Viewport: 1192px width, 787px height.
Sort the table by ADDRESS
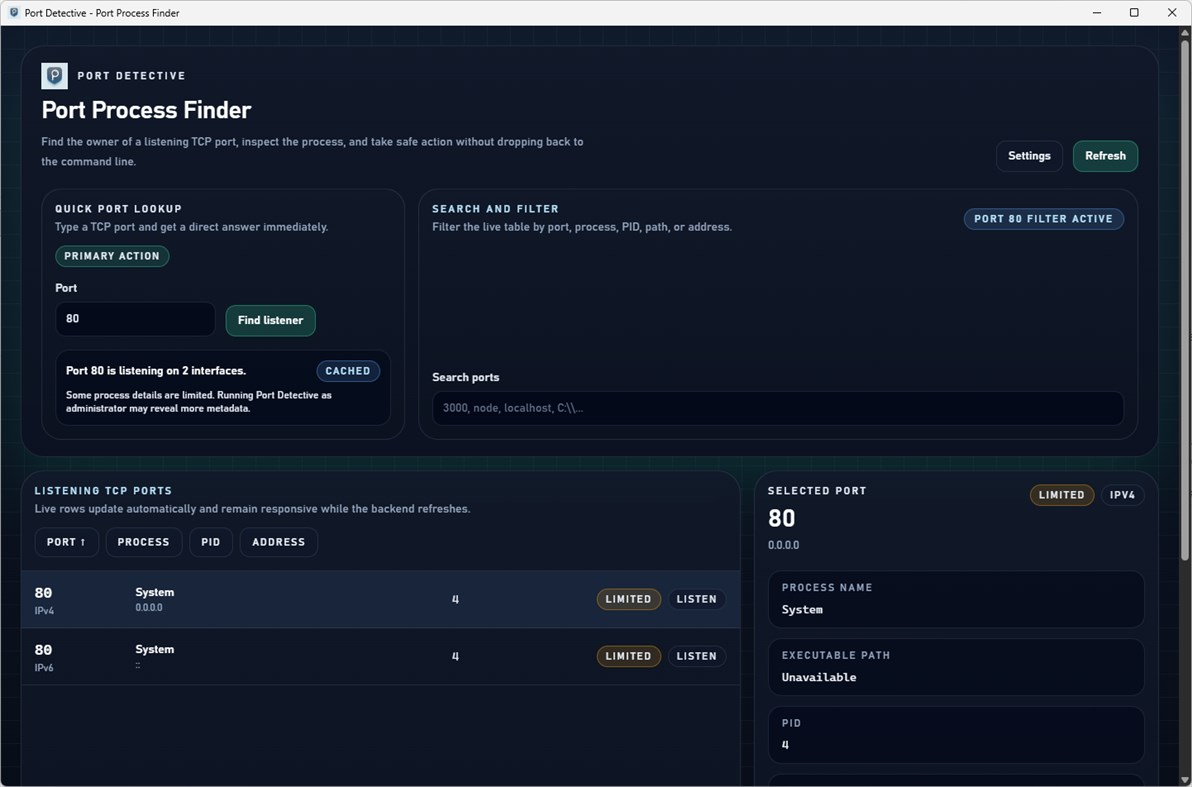coord(278,541)
